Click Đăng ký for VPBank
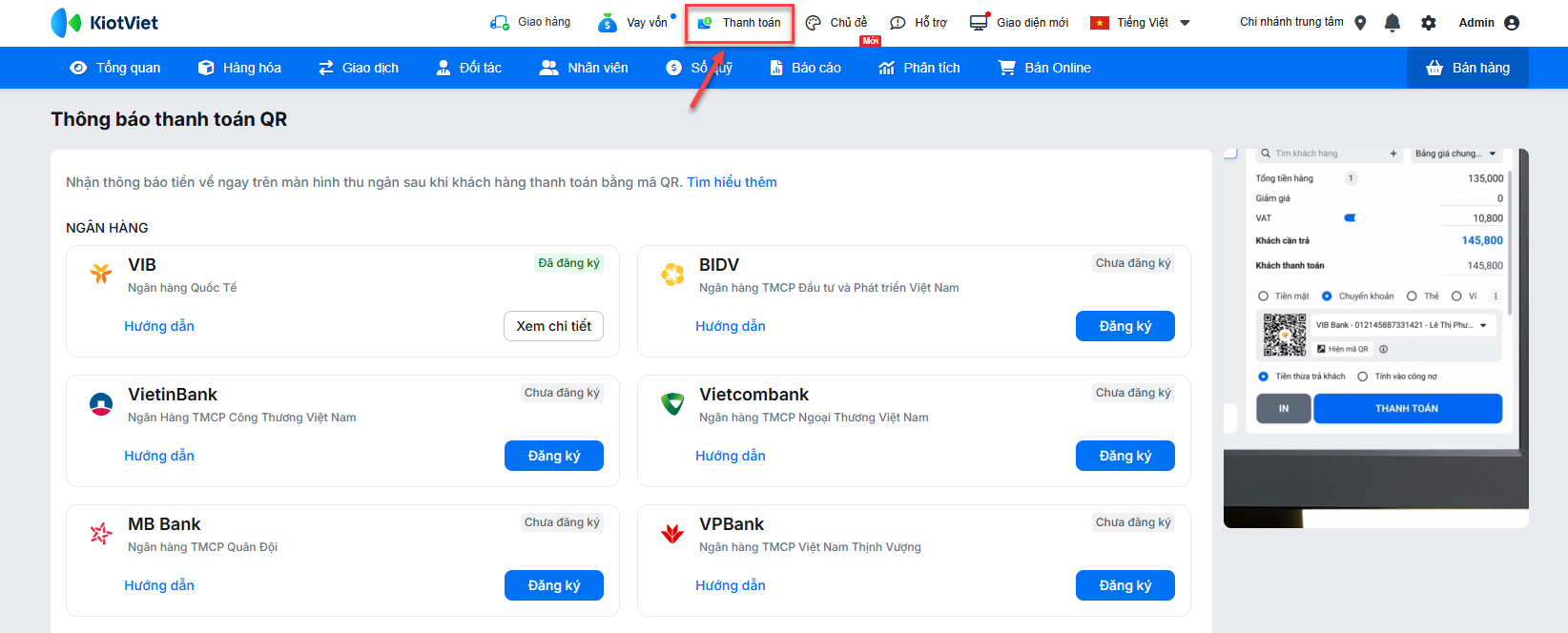The image size is (1568, 633). (x=1125, y=585)
